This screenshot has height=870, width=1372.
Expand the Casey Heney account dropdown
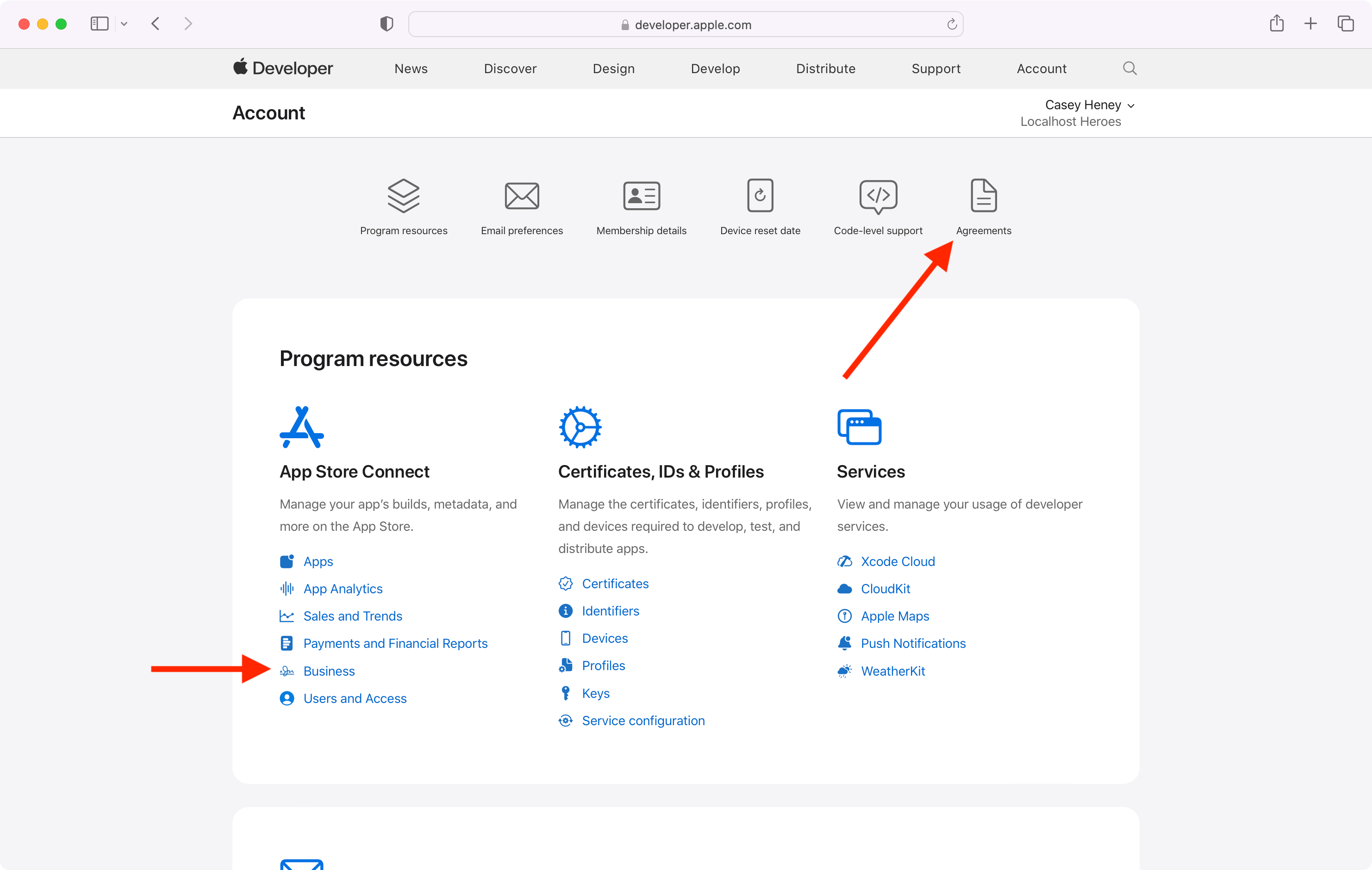click(x=1089, y=106)
